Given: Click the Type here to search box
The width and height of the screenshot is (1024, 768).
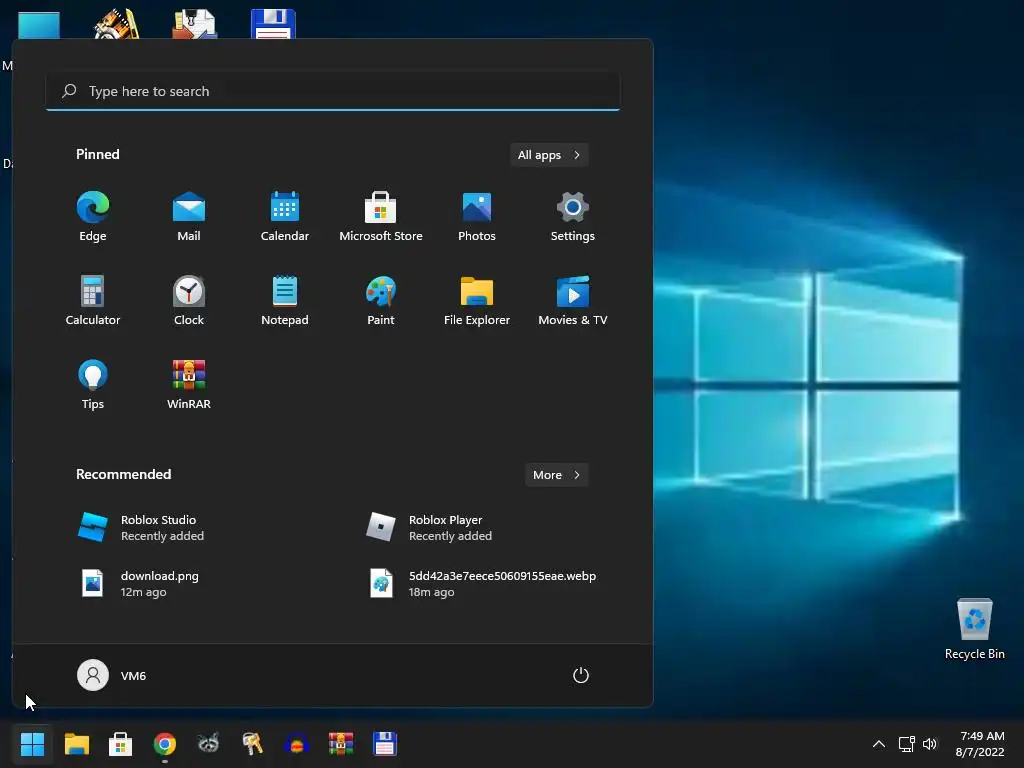Looking at the screenshot, I should pyautogui.click(x=333, y=91).
